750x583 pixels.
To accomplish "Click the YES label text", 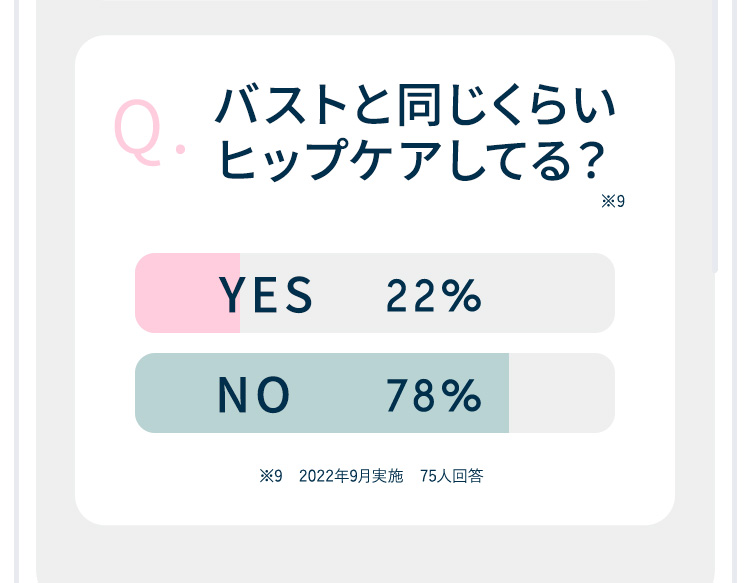I will 265,296.
